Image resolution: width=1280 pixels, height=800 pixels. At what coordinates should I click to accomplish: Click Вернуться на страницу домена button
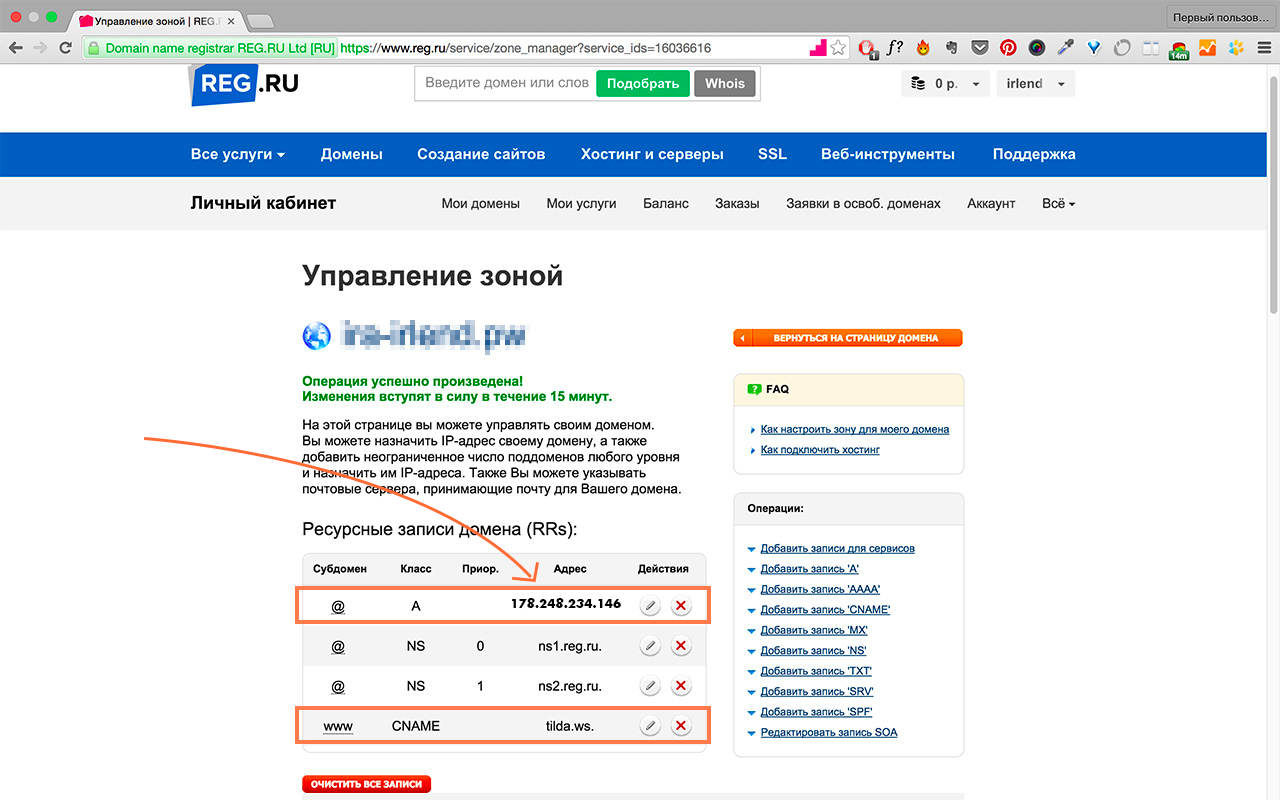(x=848, y=338)
